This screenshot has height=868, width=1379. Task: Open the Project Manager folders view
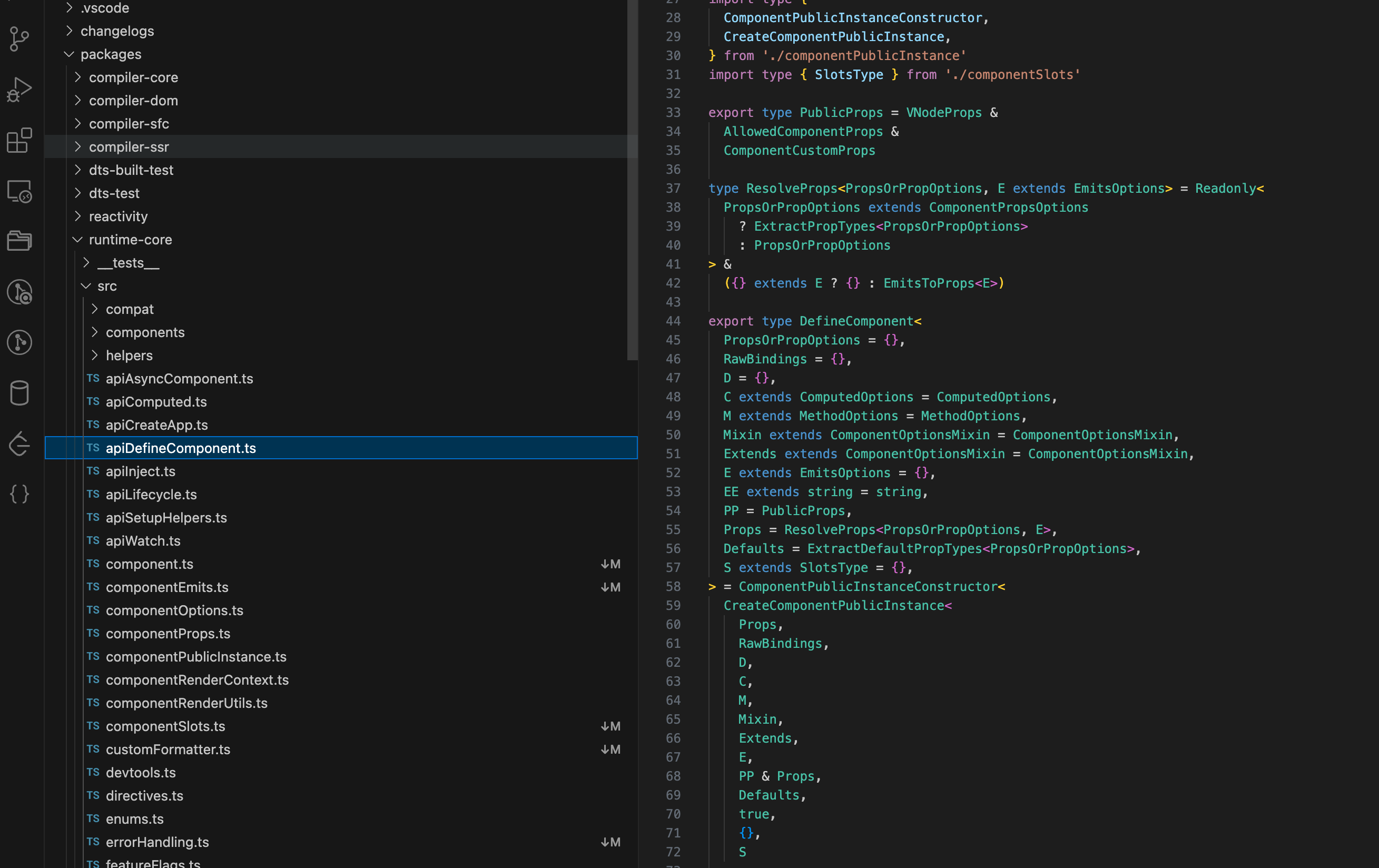point(20,241)
